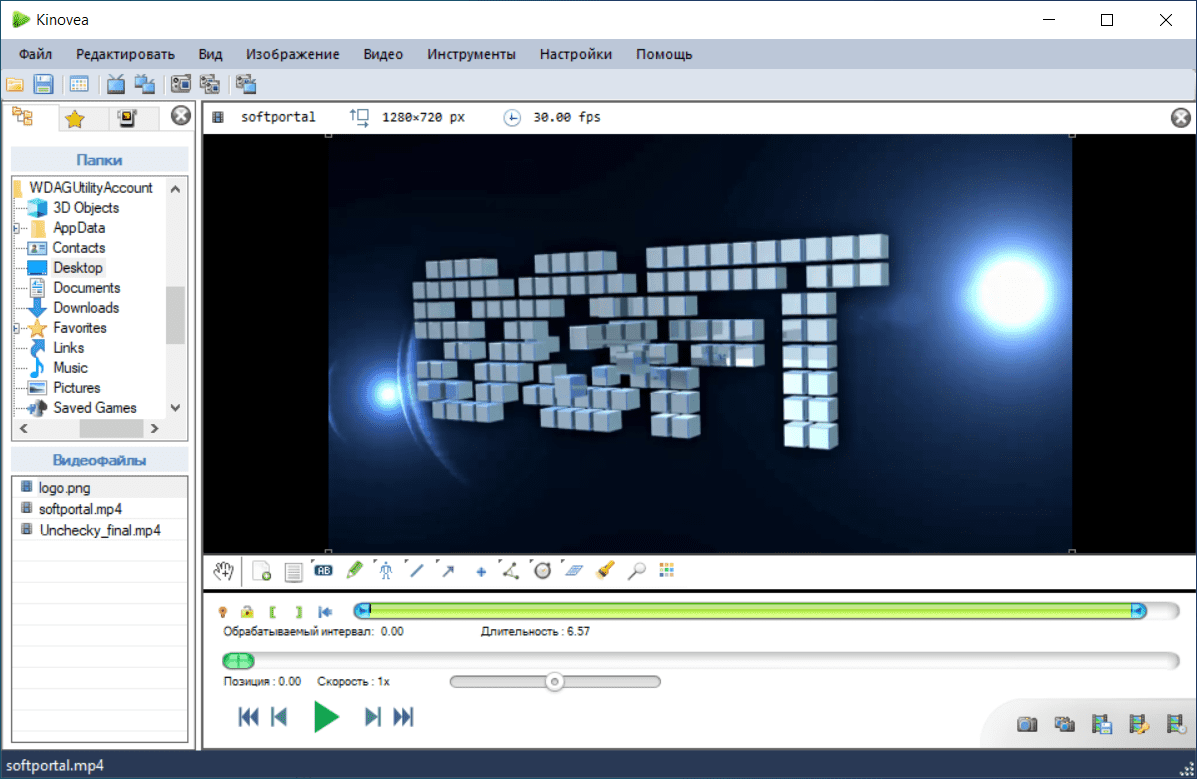Click the working zone selection bar
The width and height of the screenshot is (1197, 779).
(766, 610)
